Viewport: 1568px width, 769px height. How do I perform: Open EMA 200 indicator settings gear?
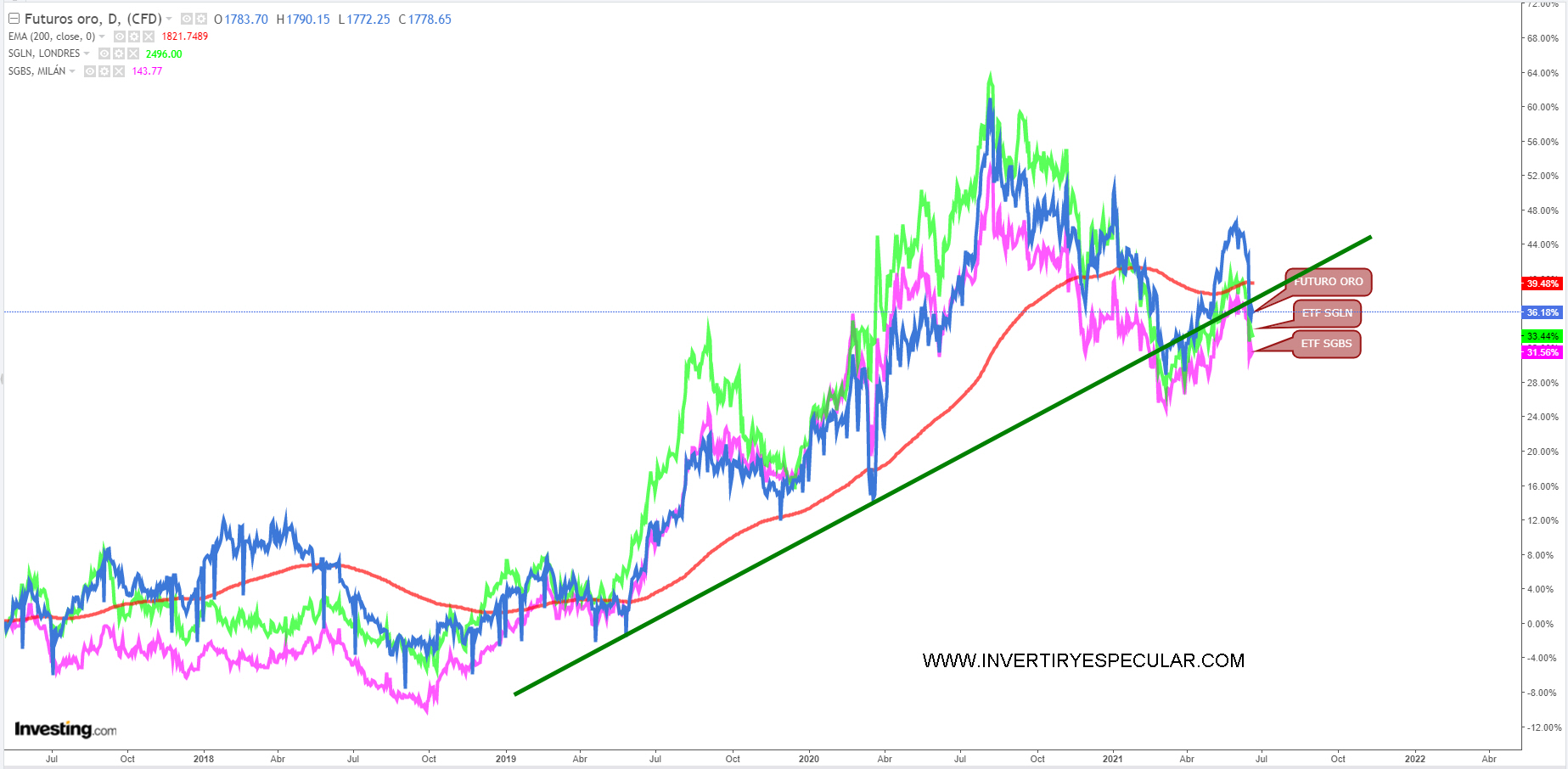pyautogui.click(x=134, y=36)
